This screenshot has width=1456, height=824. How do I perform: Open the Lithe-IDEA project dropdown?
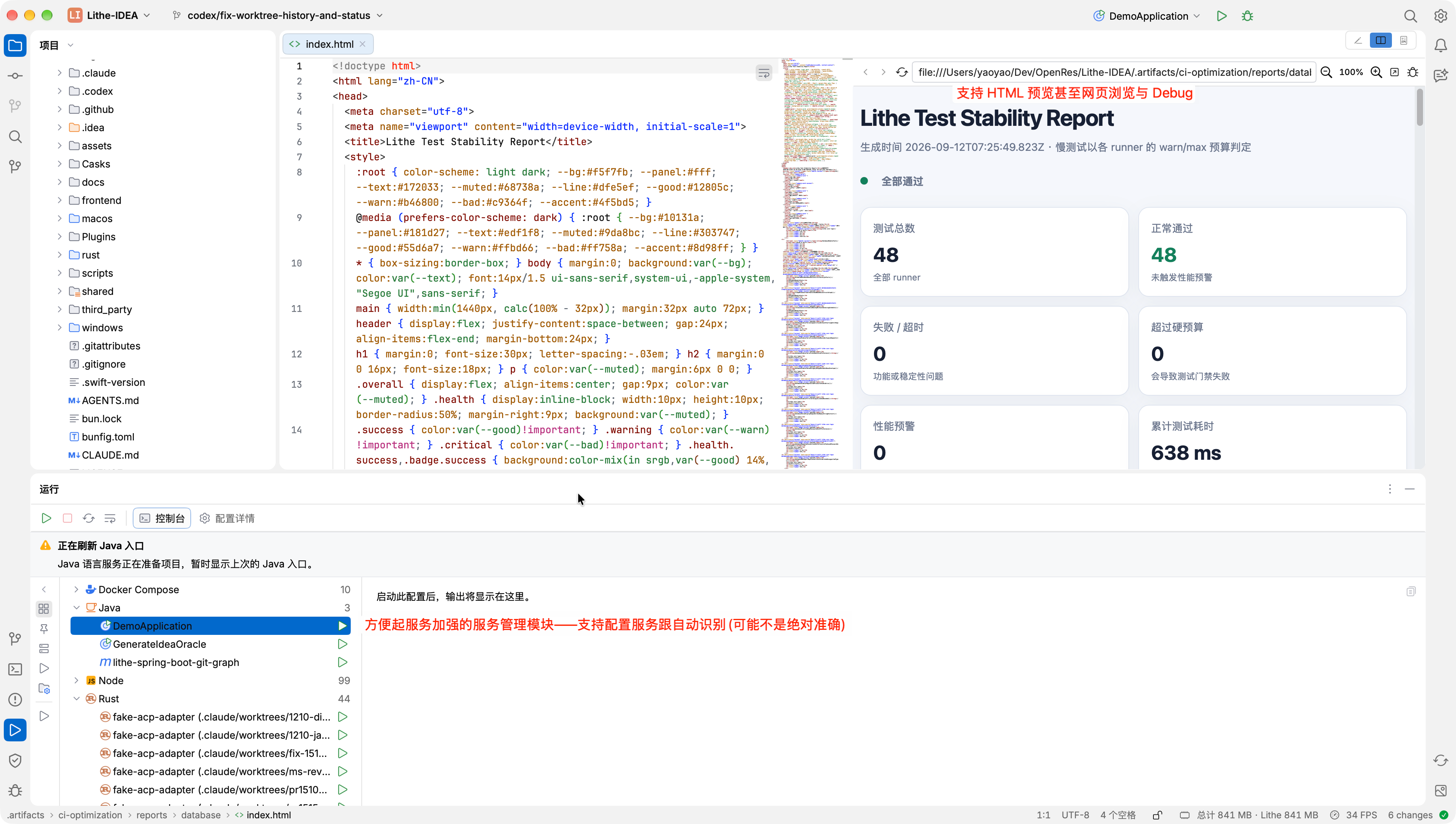pos(109,15)
